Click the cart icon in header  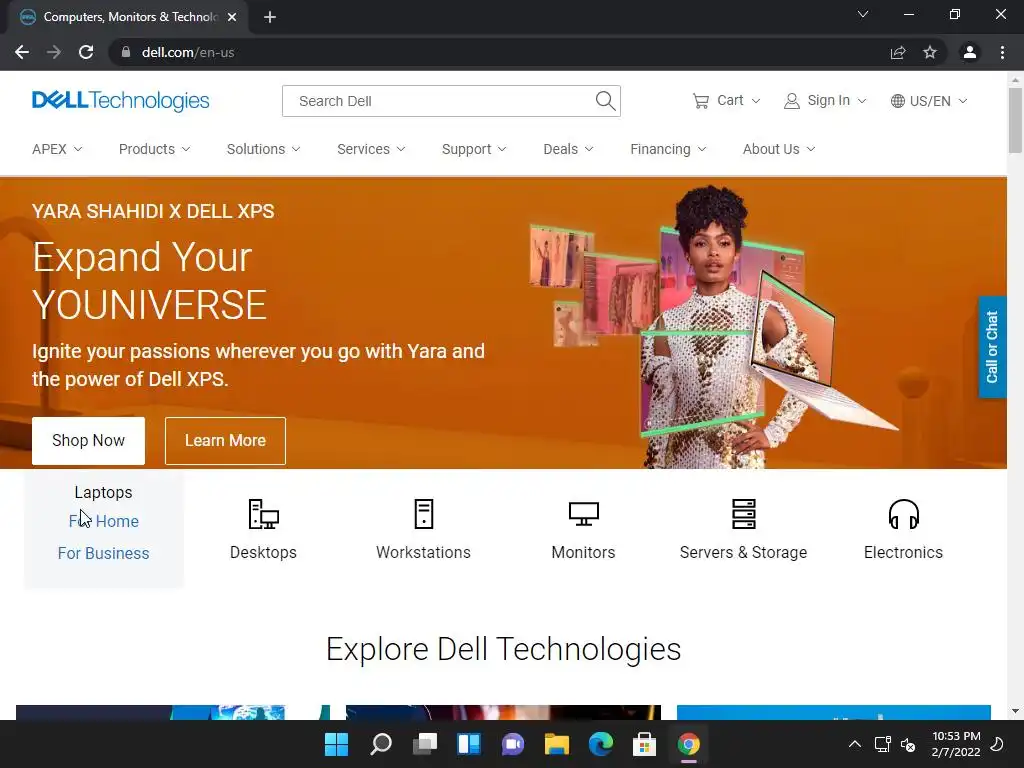click(701, 101)
